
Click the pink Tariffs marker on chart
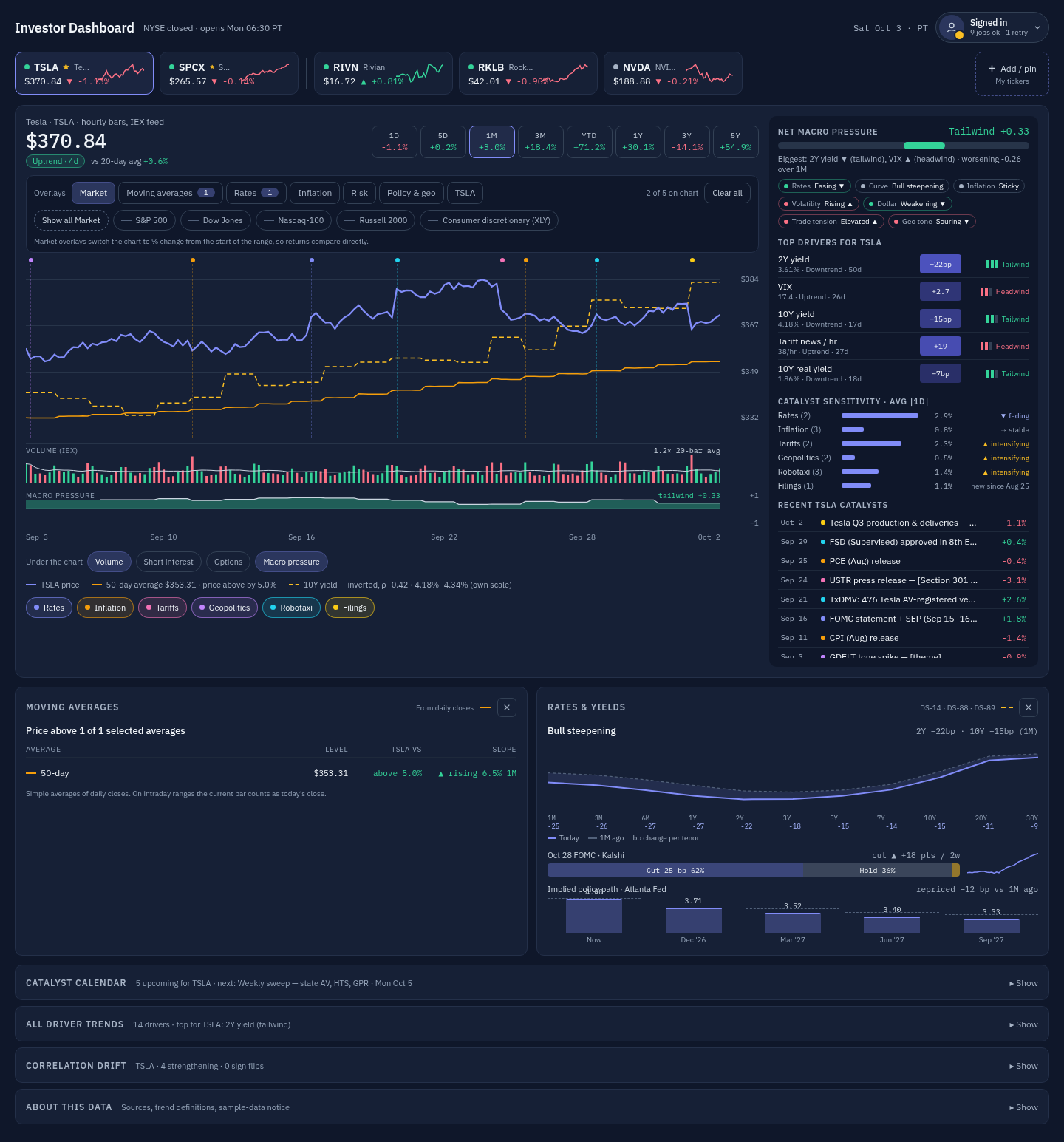click(x=502, y=260)
